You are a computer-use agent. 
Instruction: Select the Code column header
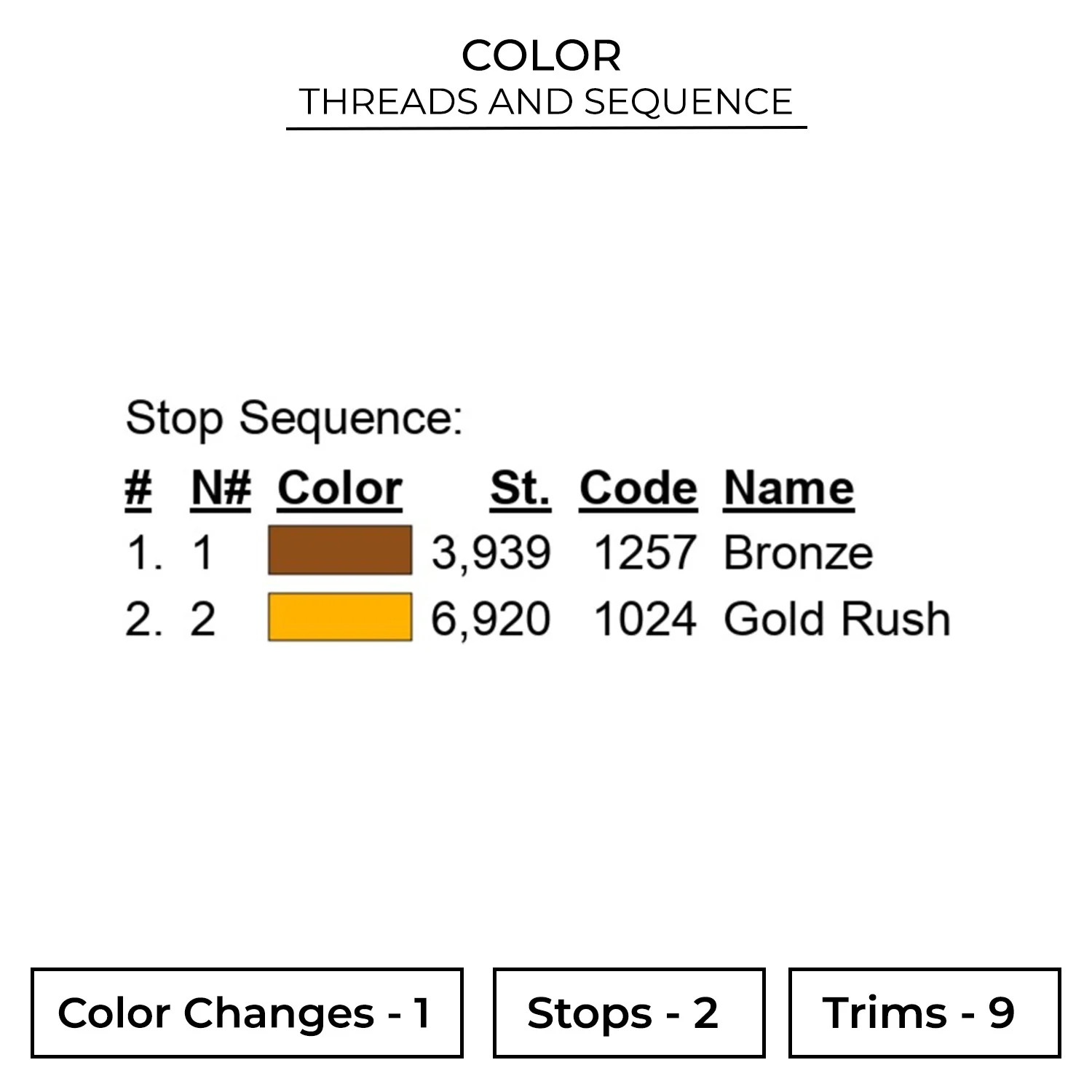(638, 488)
